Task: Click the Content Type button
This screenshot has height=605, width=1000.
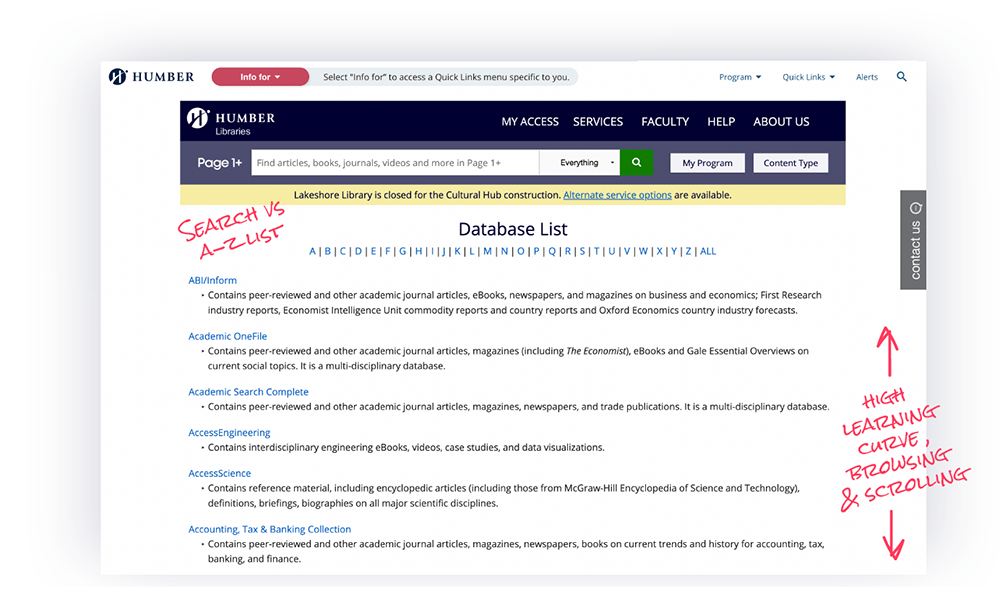Action: click(x=791, y=163)
